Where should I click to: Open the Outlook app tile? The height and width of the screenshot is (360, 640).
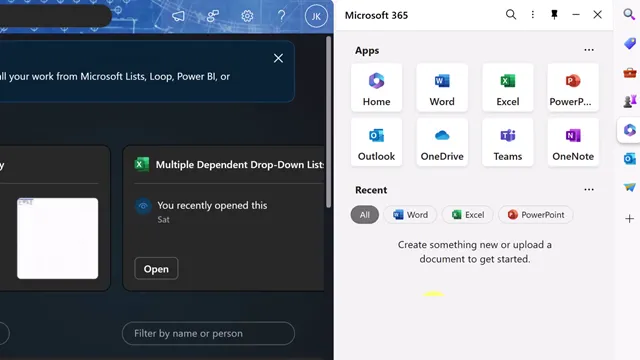point(376,142)
